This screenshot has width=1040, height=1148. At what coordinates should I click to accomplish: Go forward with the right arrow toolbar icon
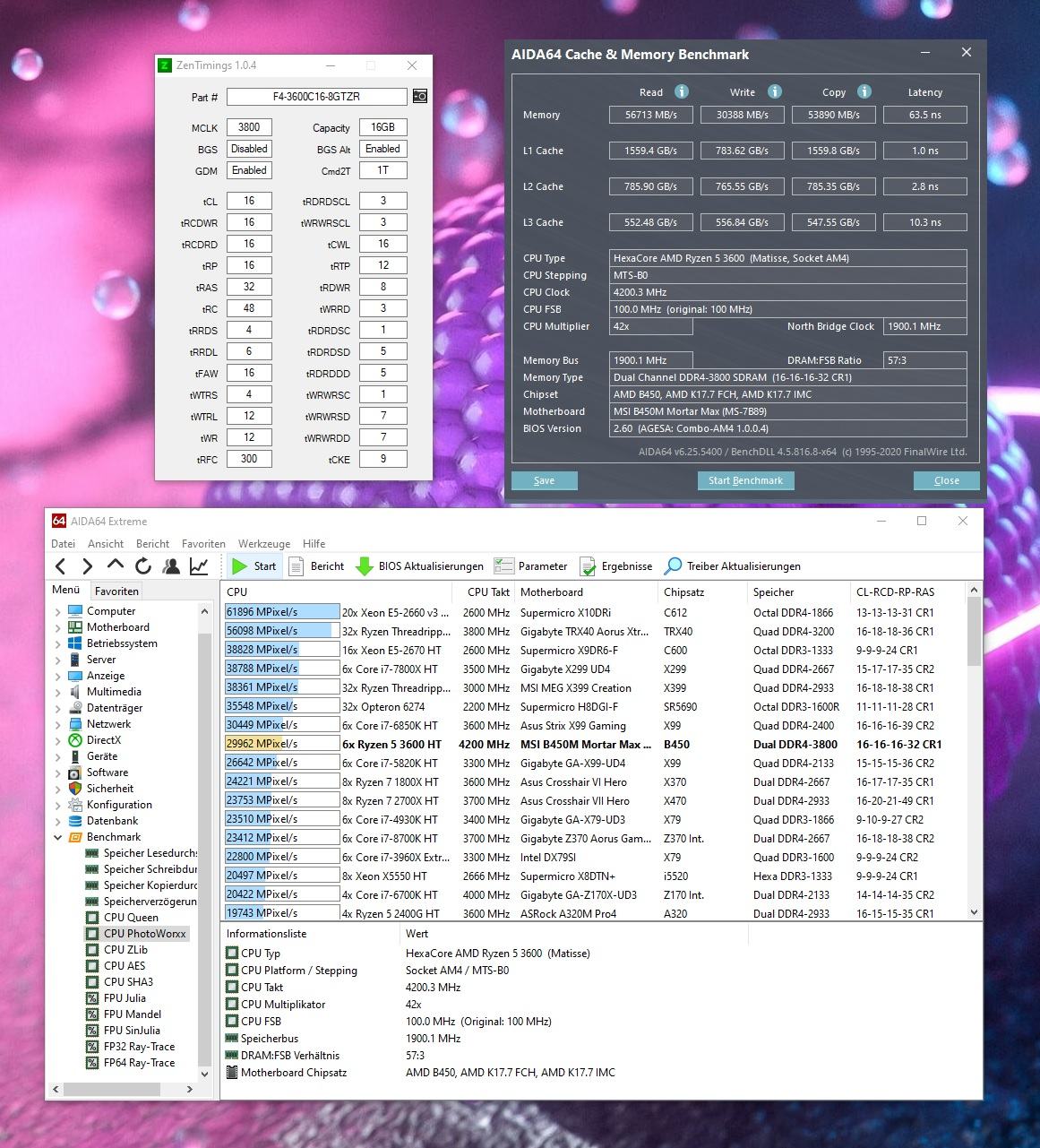point(87,565)
